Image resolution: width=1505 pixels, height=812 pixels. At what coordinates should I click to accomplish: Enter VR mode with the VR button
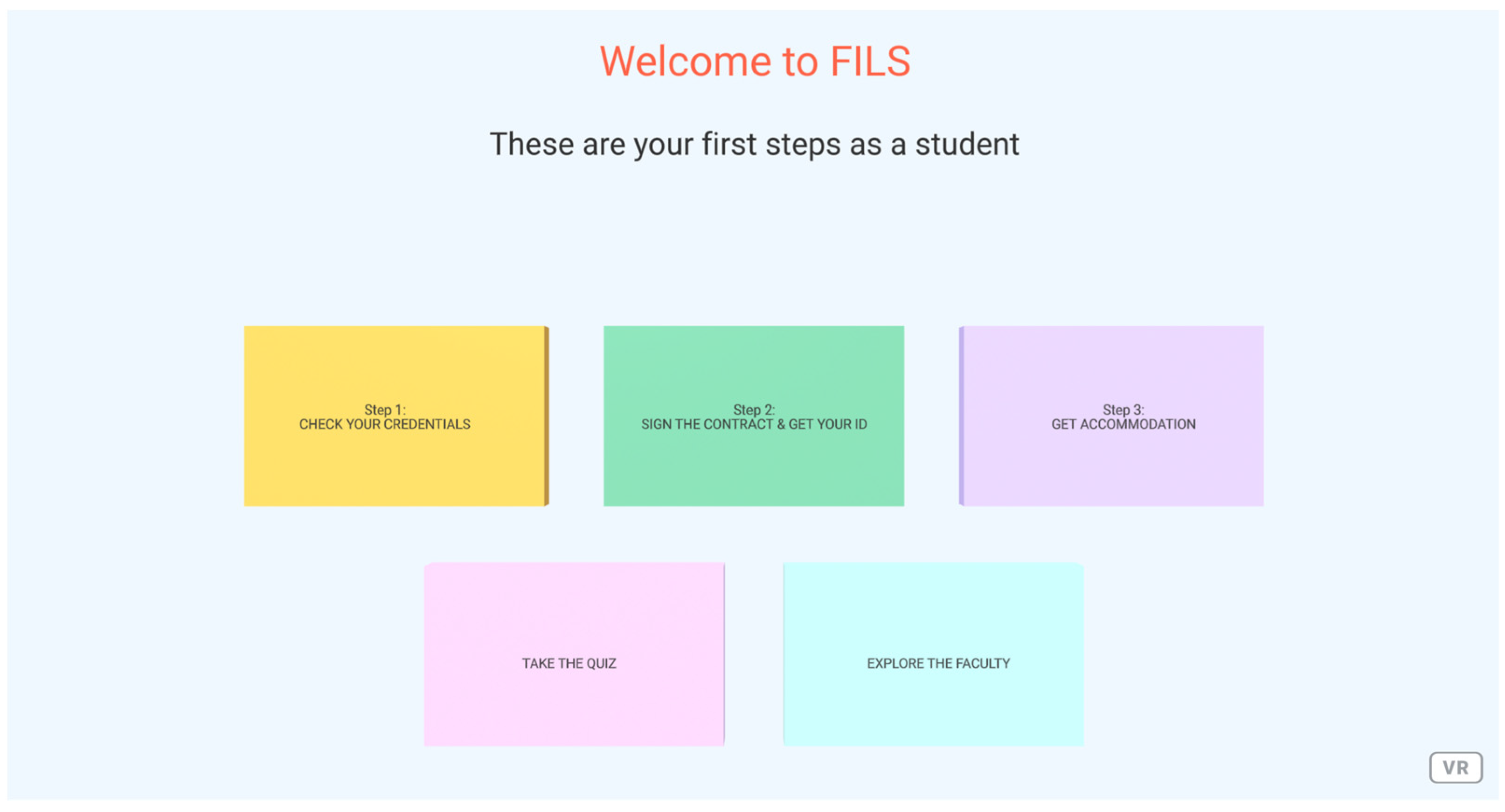(1456, 767)
